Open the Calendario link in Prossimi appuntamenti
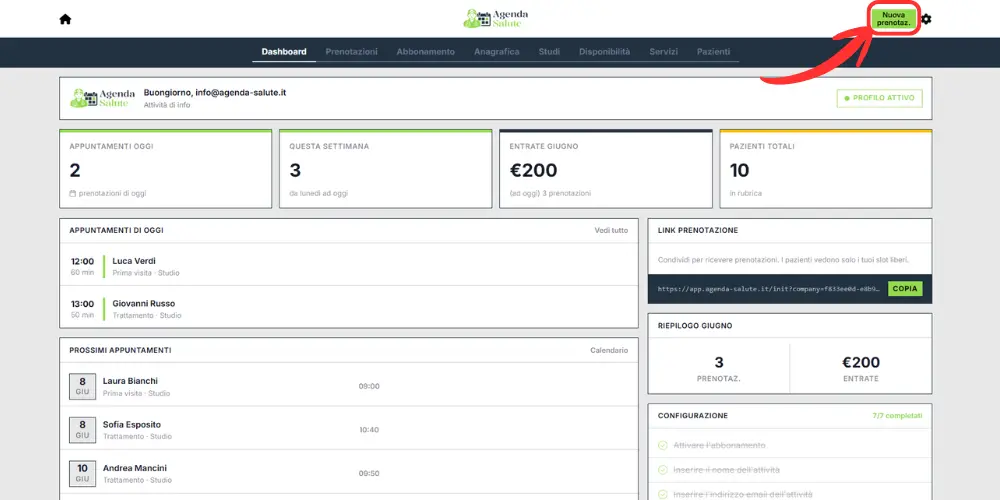The height and width of the screenshot is (500, 1000). [x=609, y=350]
